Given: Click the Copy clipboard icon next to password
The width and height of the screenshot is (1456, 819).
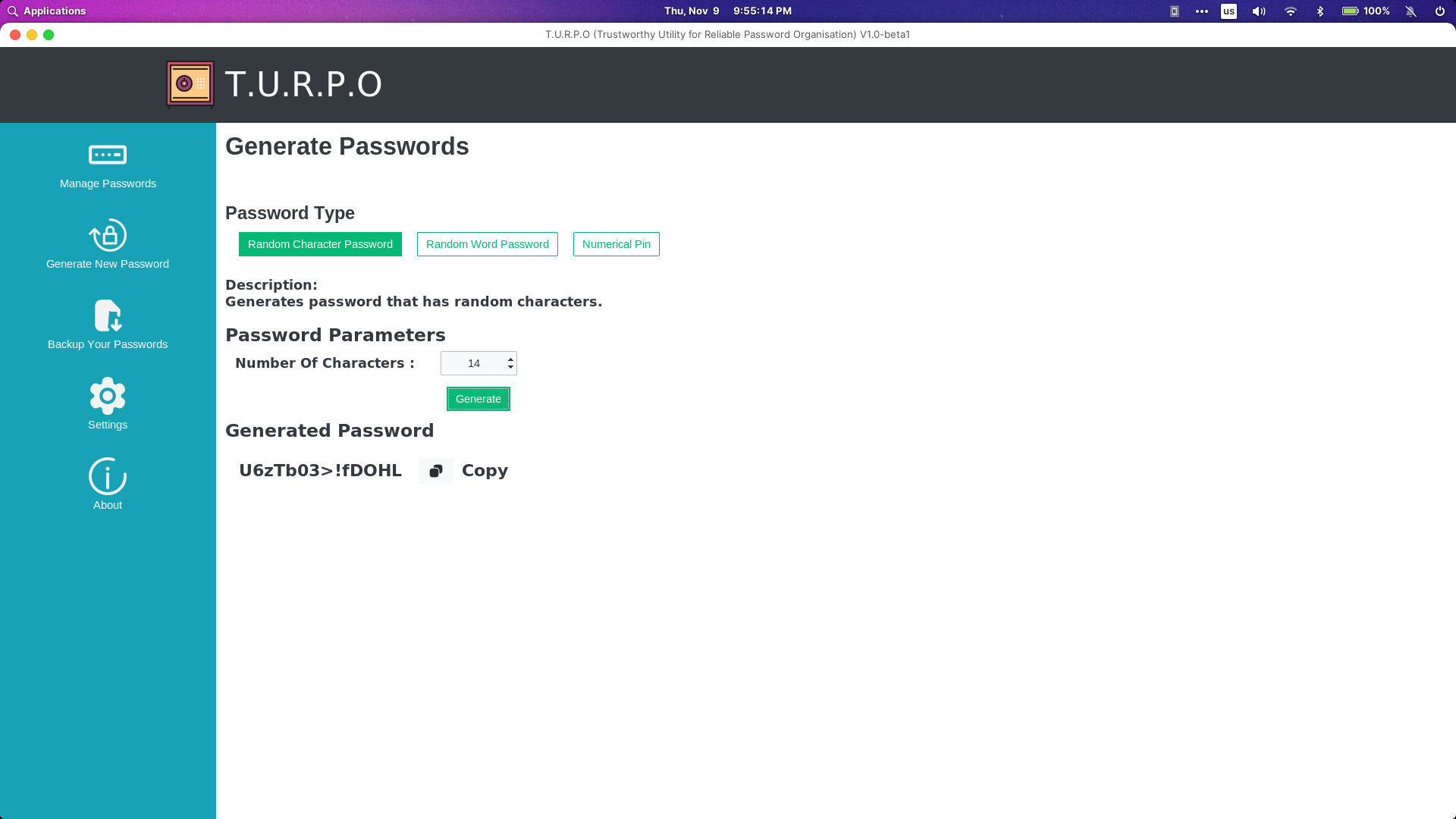Looking at the screenshot, I should coord(435,470).
